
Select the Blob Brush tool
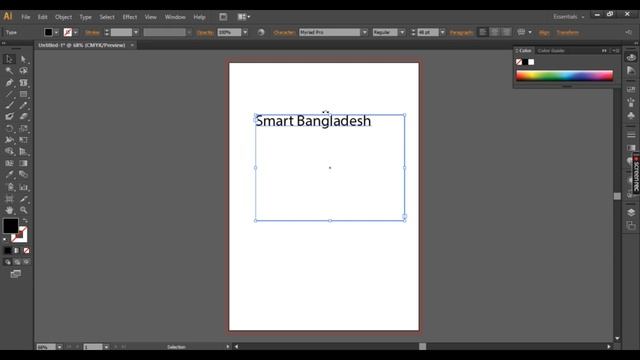click(x=9, y=117)
